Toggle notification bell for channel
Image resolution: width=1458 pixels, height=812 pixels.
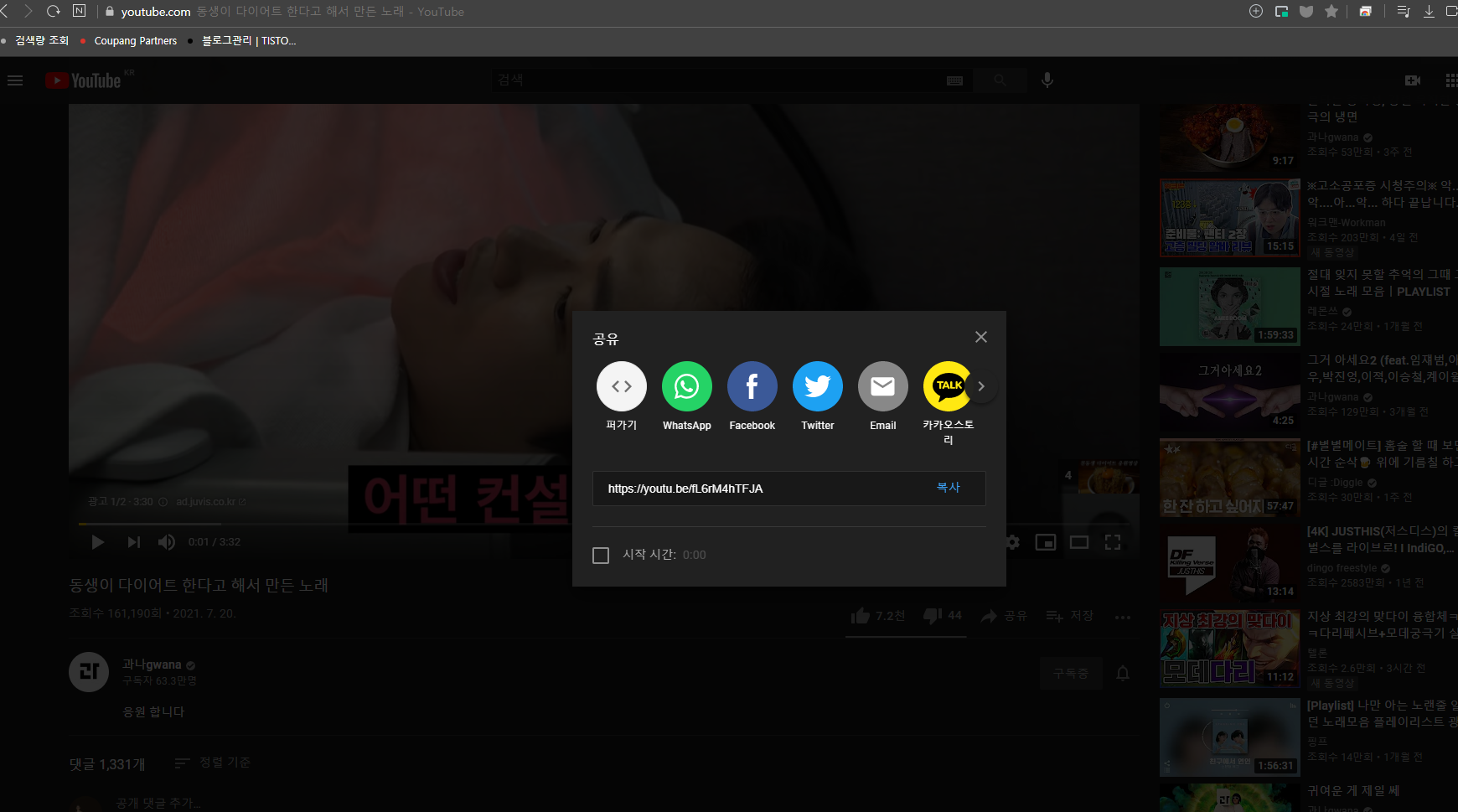pyautogui.click(x=1123, y=673)
